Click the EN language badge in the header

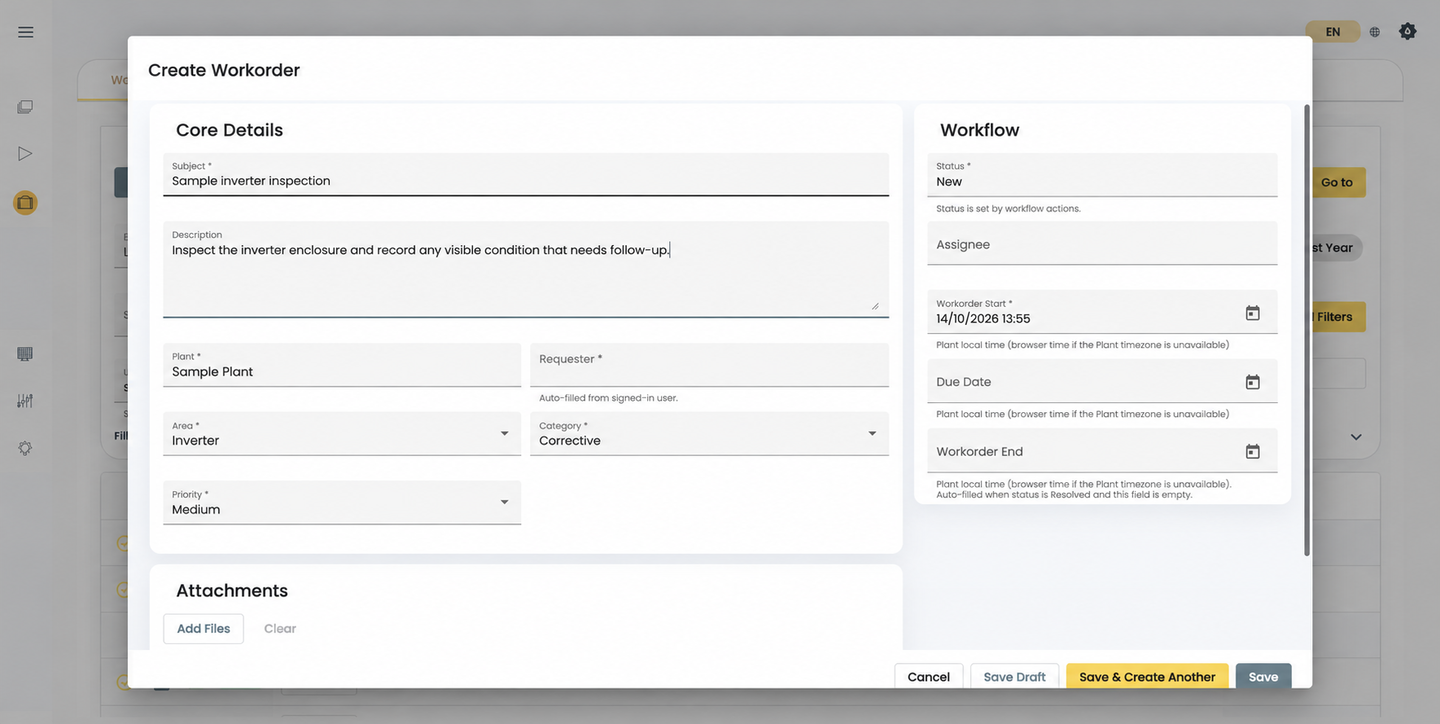[1333, 32]
